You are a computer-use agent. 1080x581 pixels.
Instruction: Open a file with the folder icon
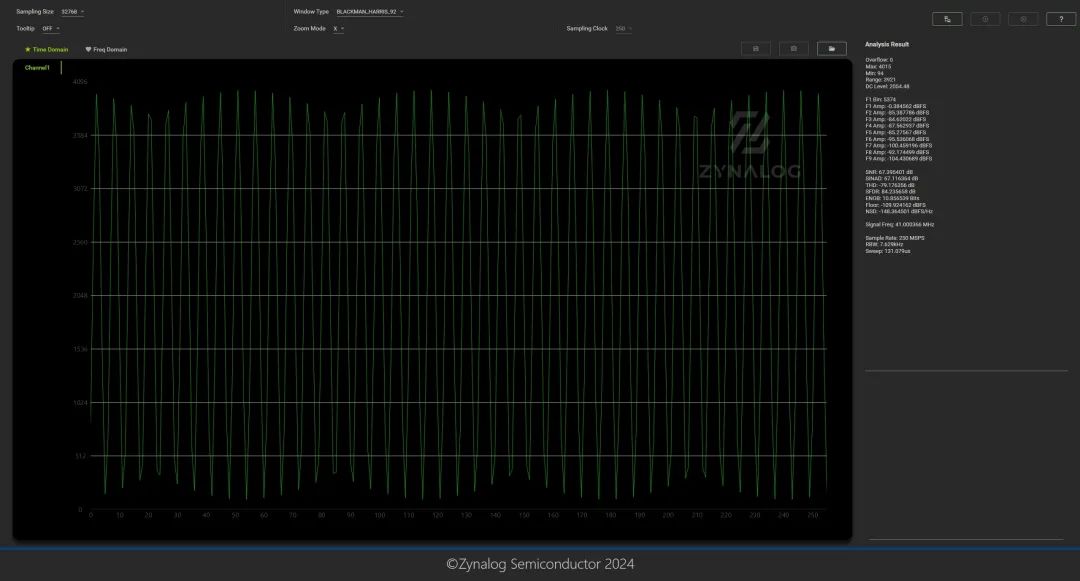coord(832,48)
